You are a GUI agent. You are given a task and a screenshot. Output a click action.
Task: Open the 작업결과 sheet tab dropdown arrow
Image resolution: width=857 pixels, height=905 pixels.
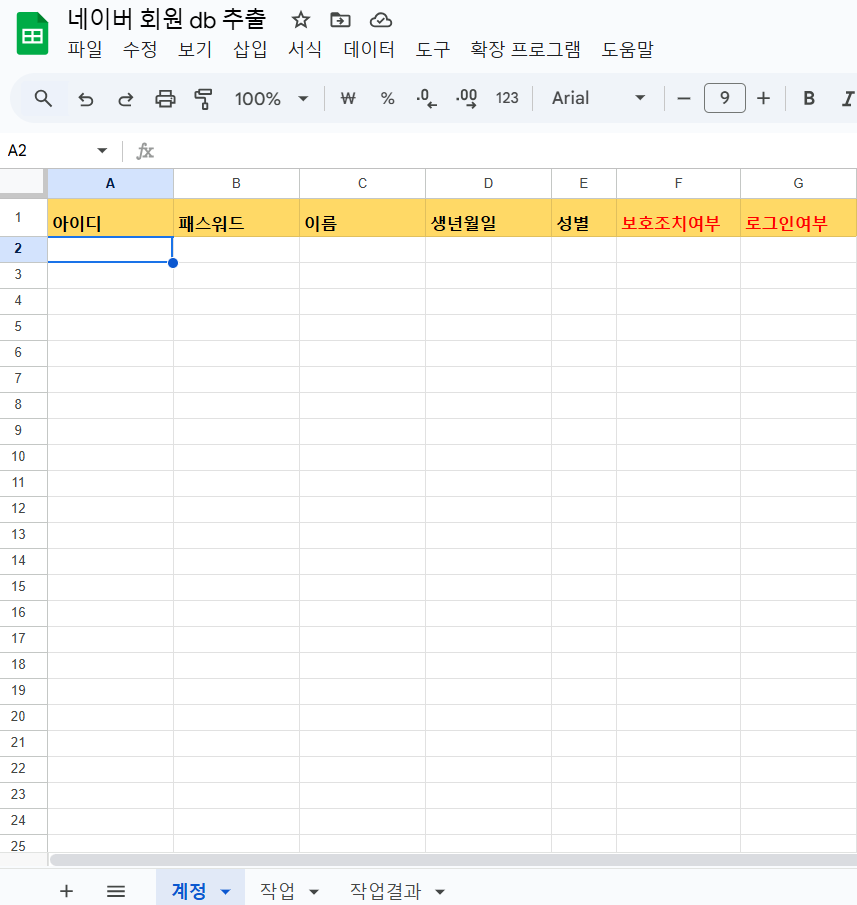tap(440, 892)
